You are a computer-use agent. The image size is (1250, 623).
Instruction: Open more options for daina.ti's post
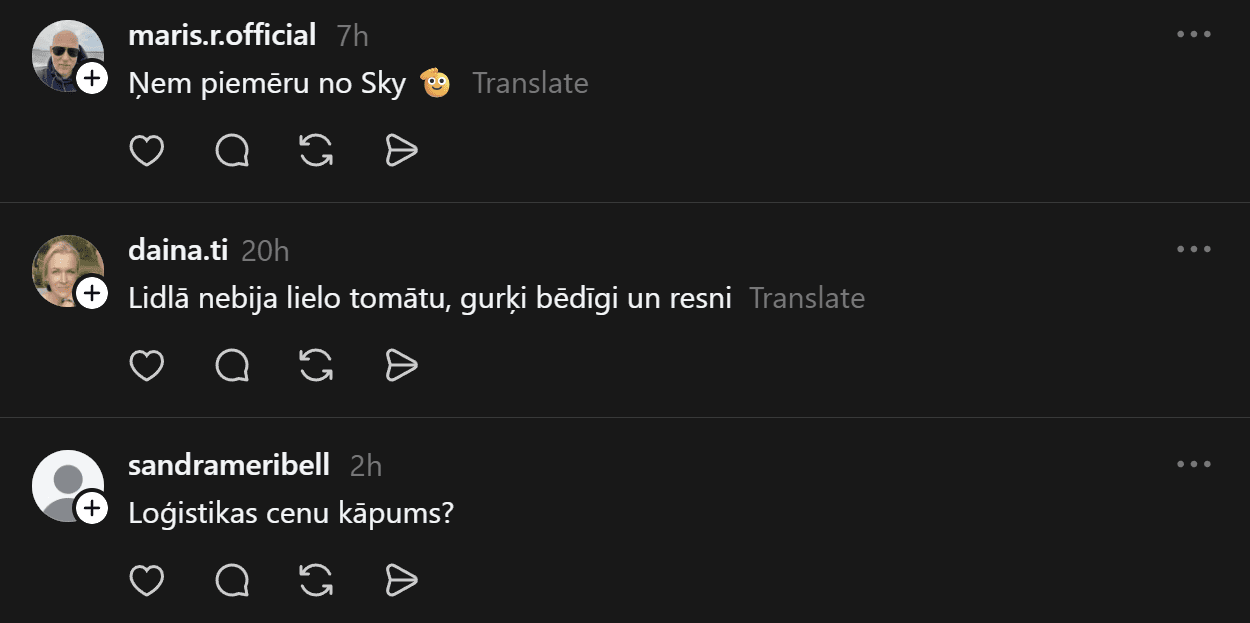[x=1194, y=249]
